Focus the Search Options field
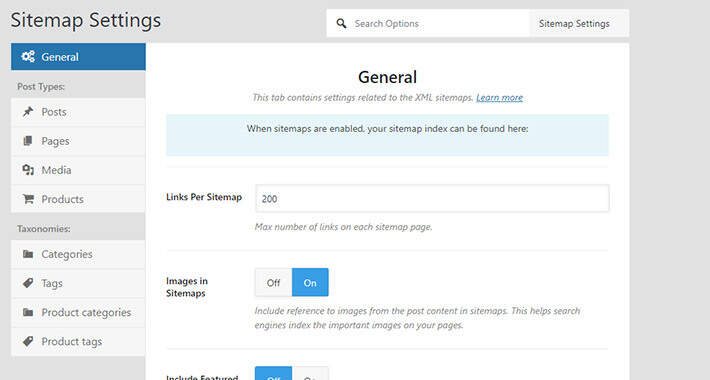The image size is (710, 380). click(x=428, y=23)
